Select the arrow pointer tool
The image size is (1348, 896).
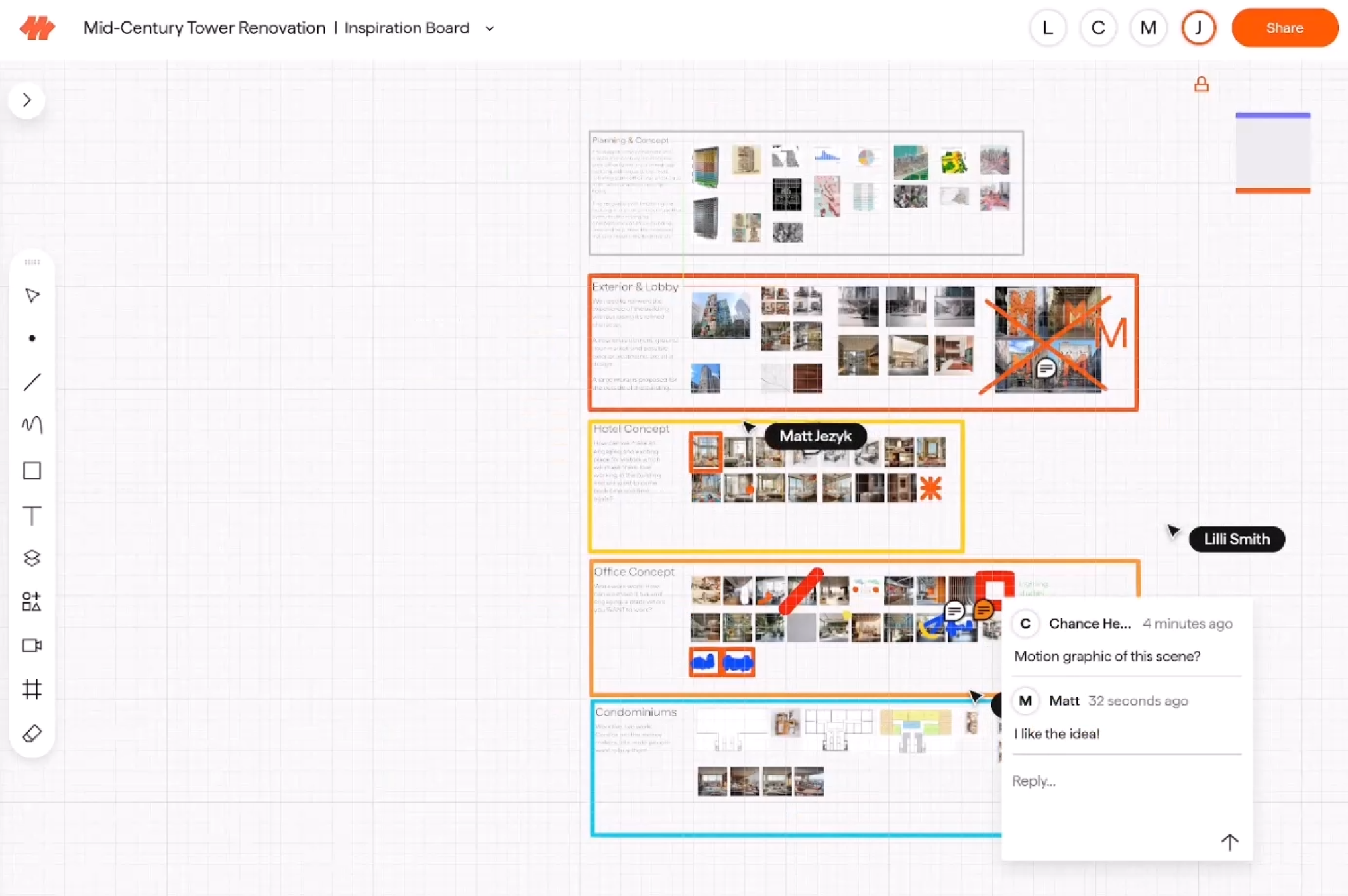(32, 295)
